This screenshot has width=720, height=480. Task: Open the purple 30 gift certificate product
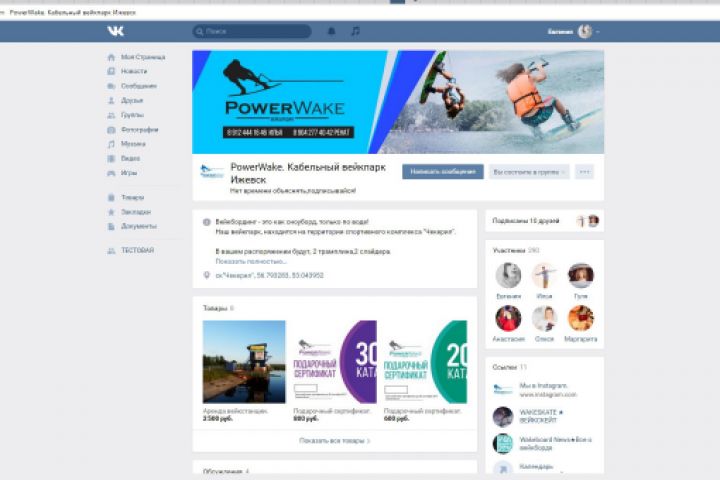(335, 362)
